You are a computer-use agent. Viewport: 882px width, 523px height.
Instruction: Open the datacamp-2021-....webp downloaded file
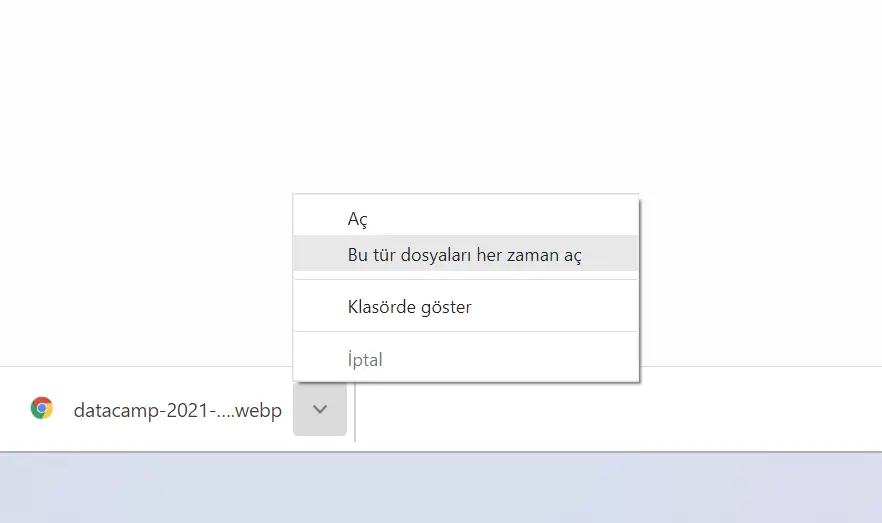click(177, 410)
